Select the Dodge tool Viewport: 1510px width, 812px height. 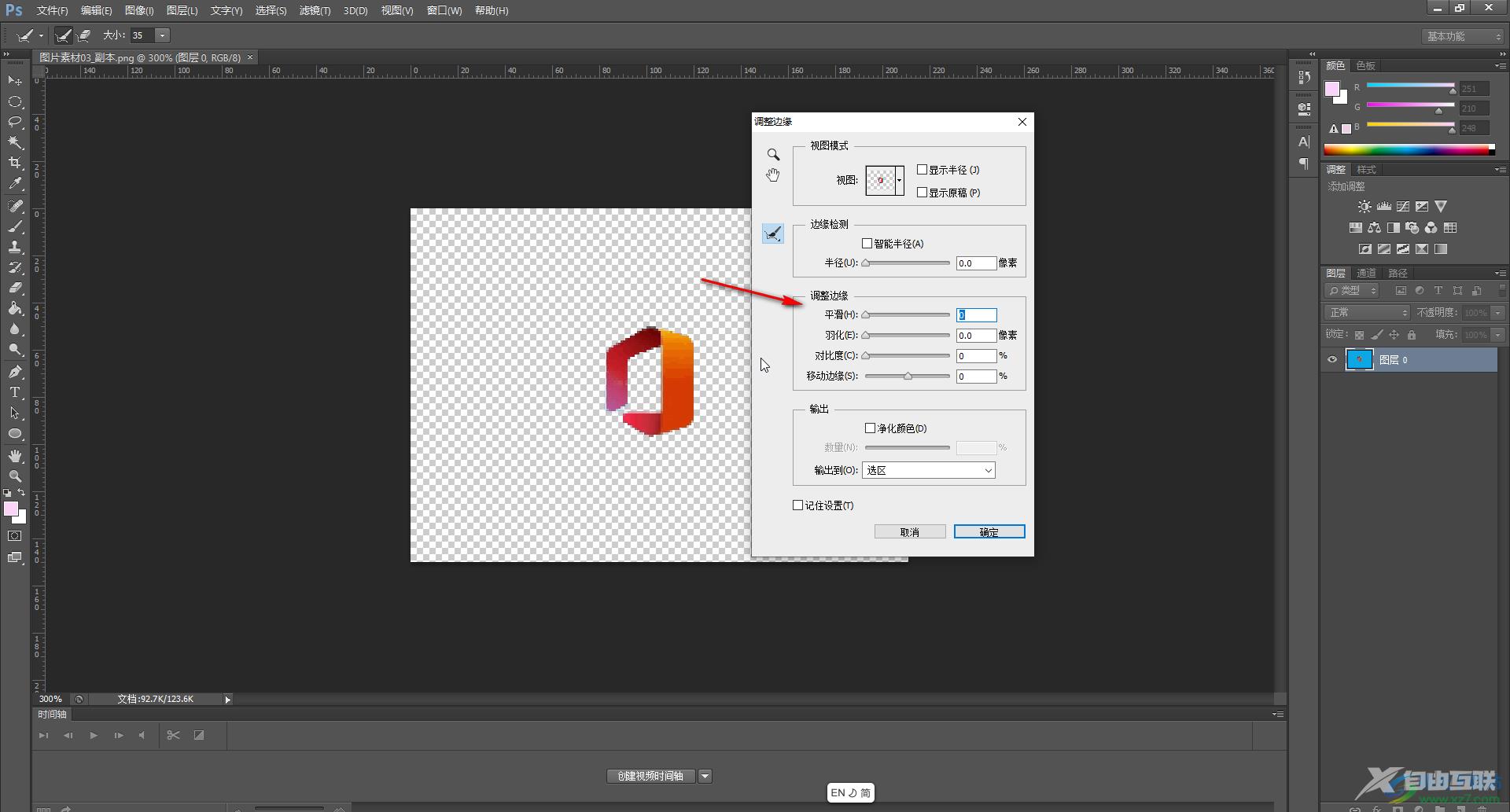(x=15, y=349)
